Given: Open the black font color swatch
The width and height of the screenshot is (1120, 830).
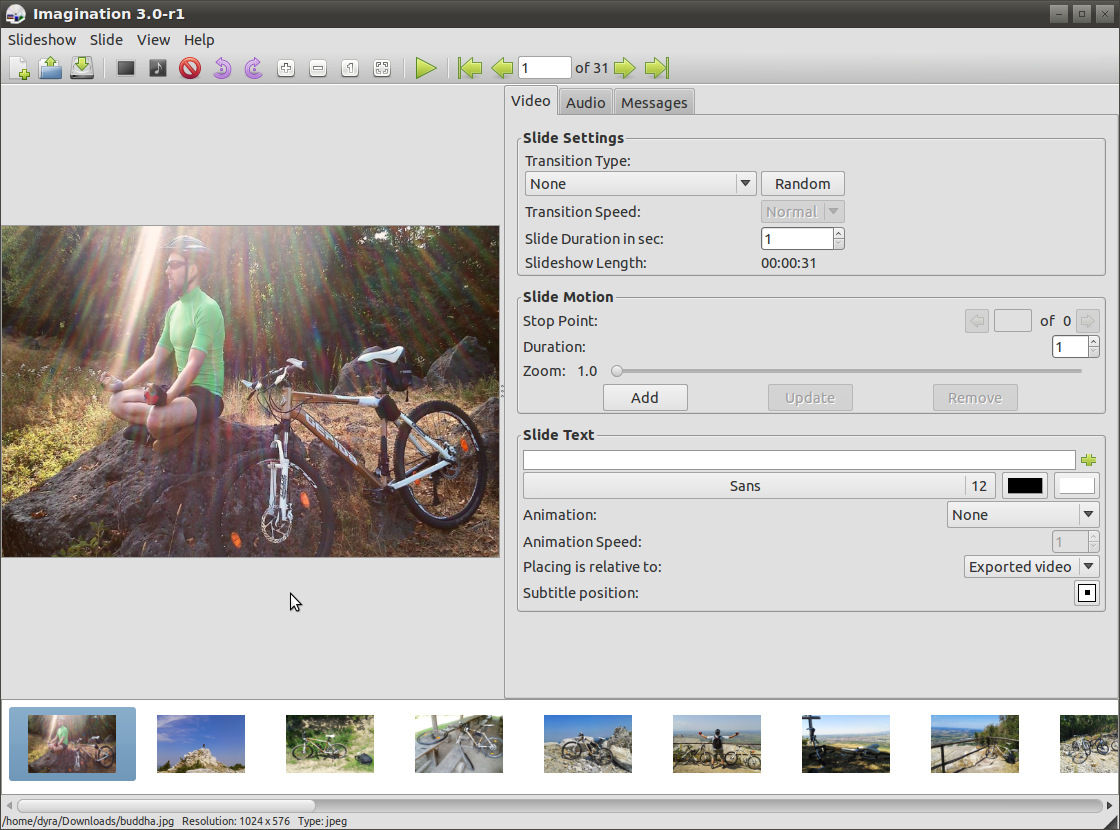Looking at the screenshot, I should point(1025,486).
